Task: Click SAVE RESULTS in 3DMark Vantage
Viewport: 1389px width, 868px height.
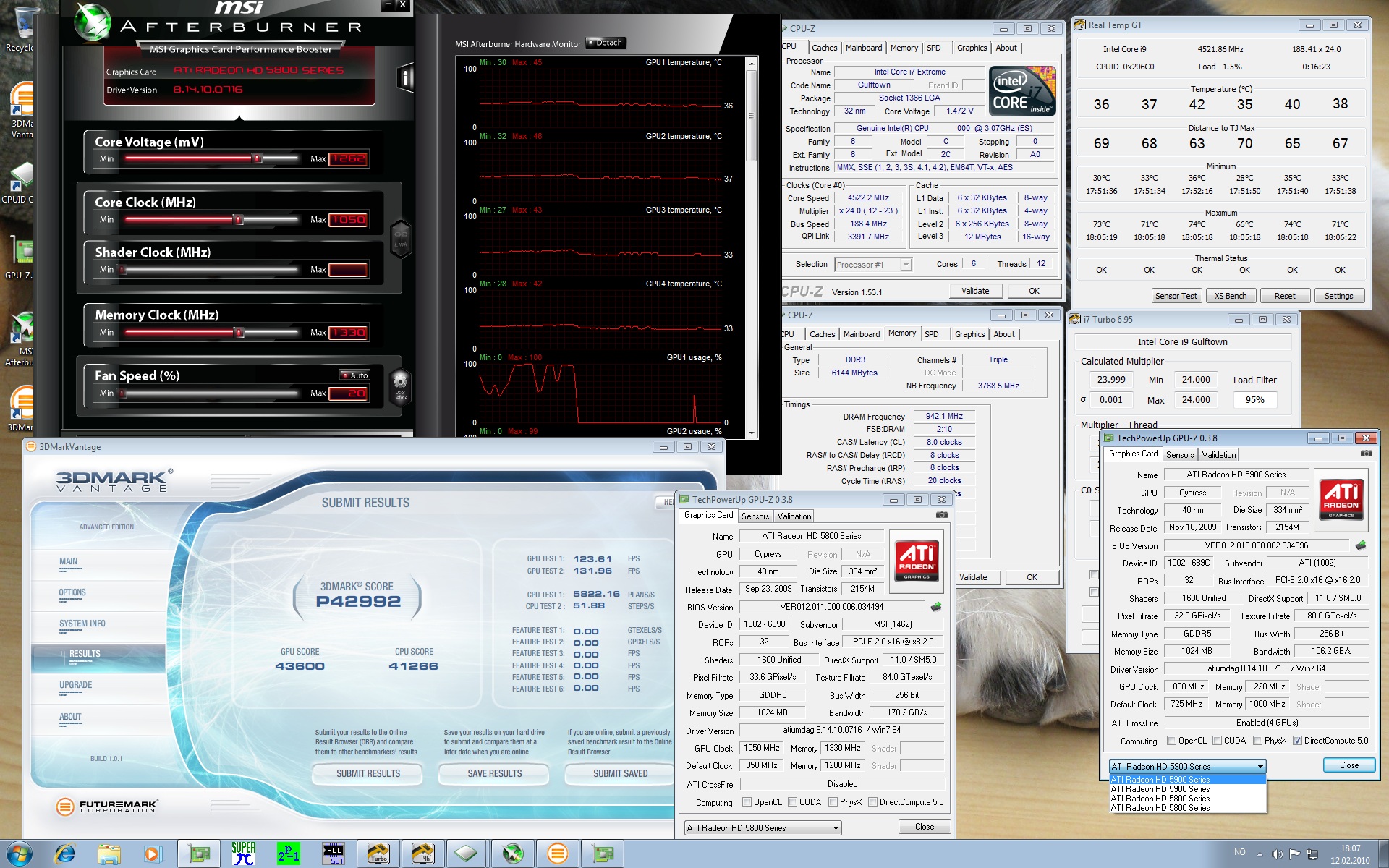Action: [495, 774]
